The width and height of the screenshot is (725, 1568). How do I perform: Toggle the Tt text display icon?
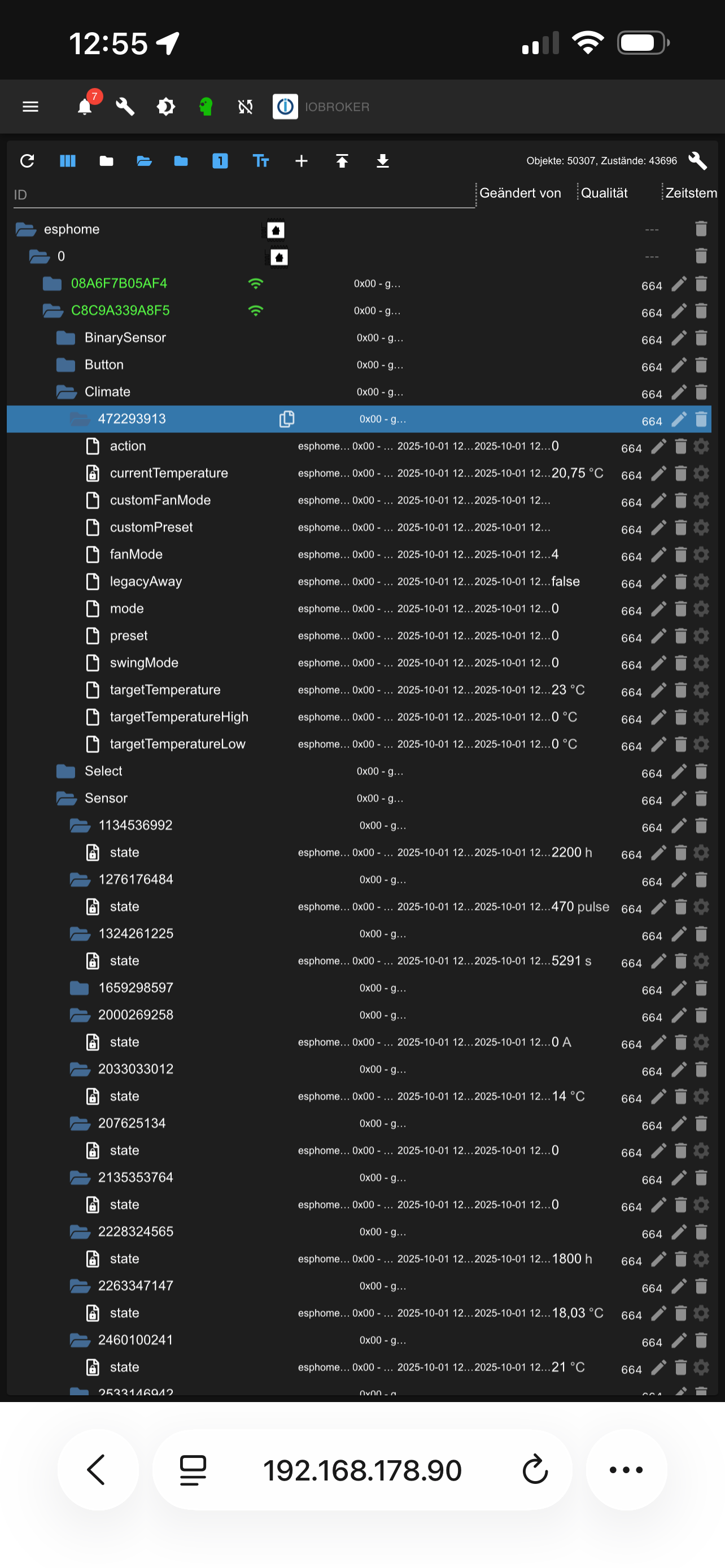point(260,161)
